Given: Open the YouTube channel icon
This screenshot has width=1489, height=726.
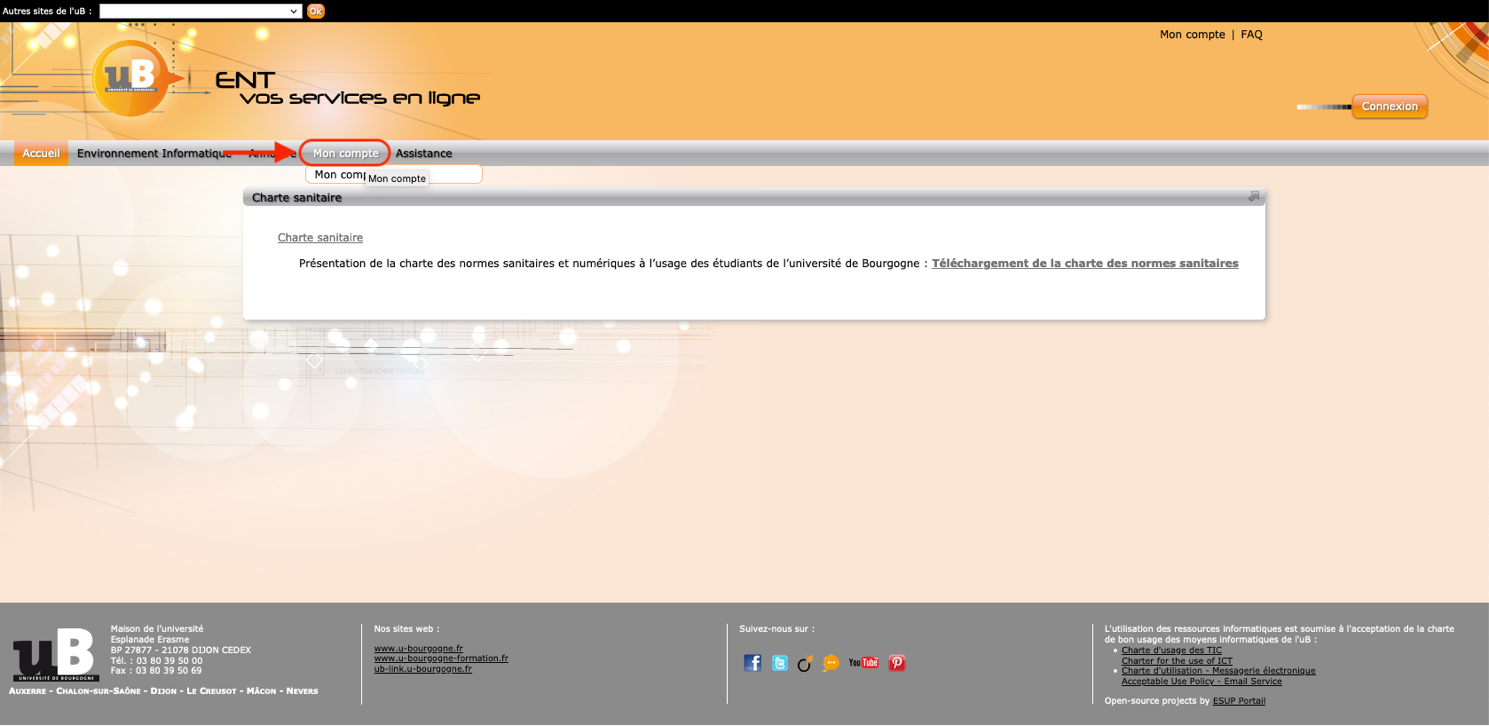Looking at the screenshot, I should tap(863, 663).
